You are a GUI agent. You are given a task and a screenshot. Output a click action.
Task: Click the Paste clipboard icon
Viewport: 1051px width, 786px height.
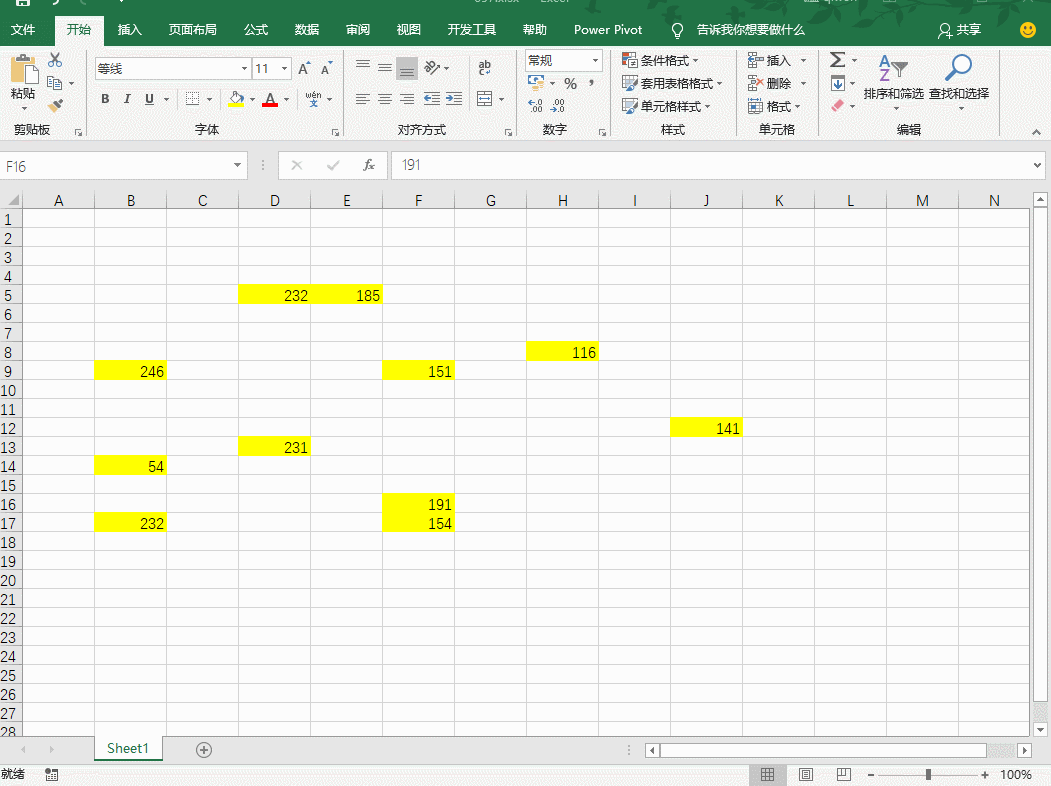click(23, 70)
